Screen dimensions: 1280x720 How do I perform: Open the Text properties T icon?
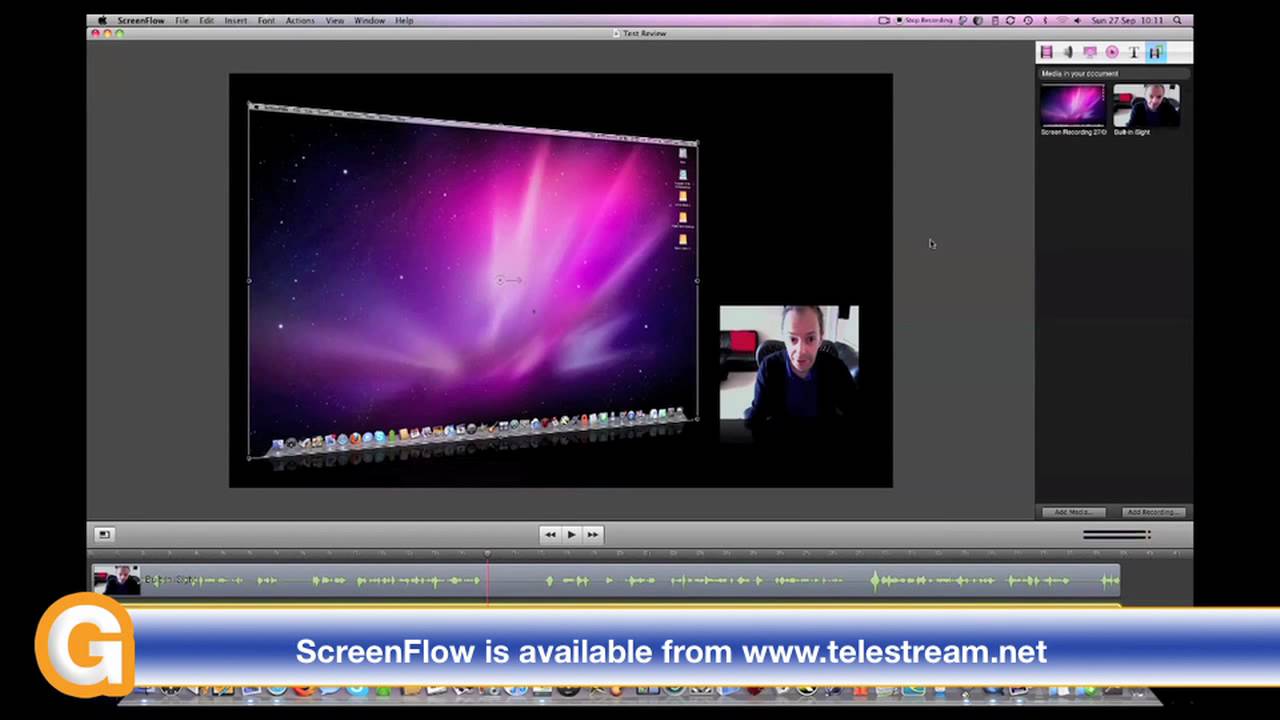tap(1134, 52)
